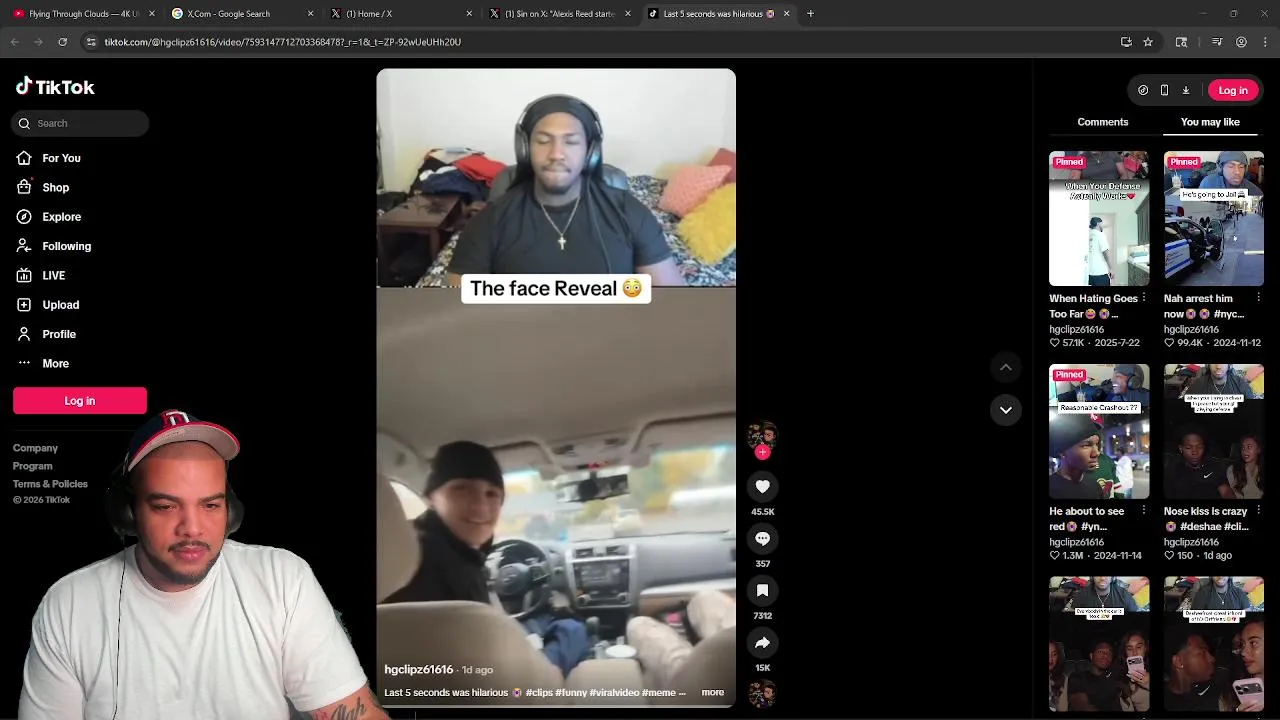Switch to the Sin on X browser tab

tap(560, 14)
